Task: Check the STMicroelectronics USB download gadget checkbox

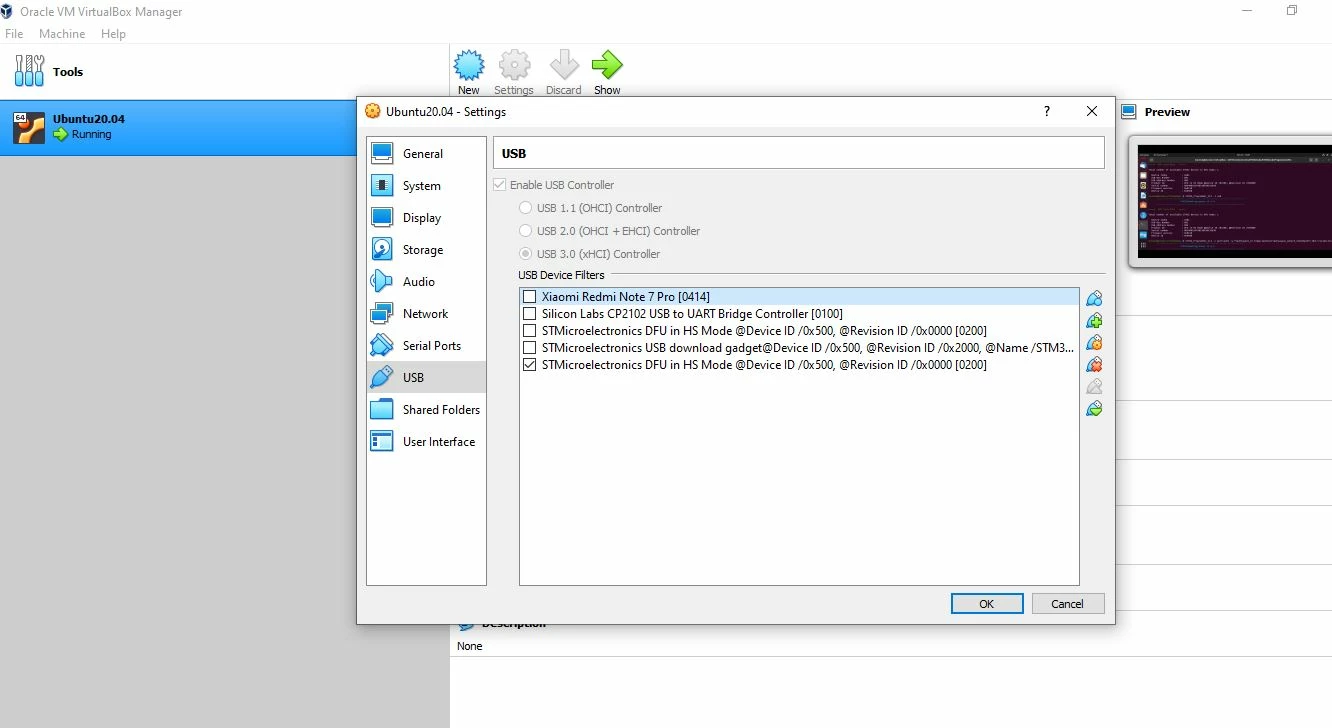Action: pyautogui.click(x=530, y=348)
